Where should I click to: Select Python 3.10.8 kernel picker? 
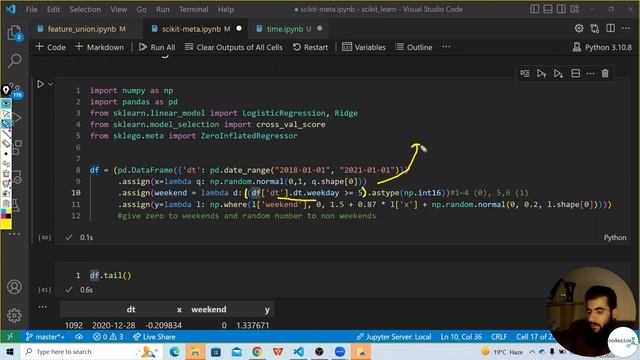pos(602,47)
